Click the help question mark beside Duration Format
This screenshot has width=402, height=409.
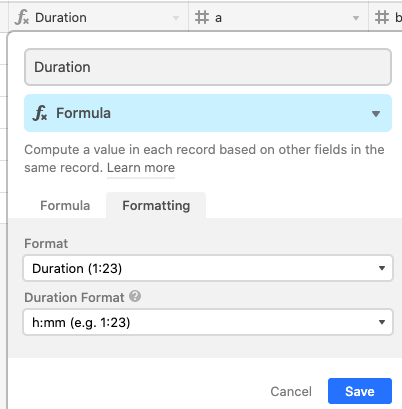coord(135,296)
